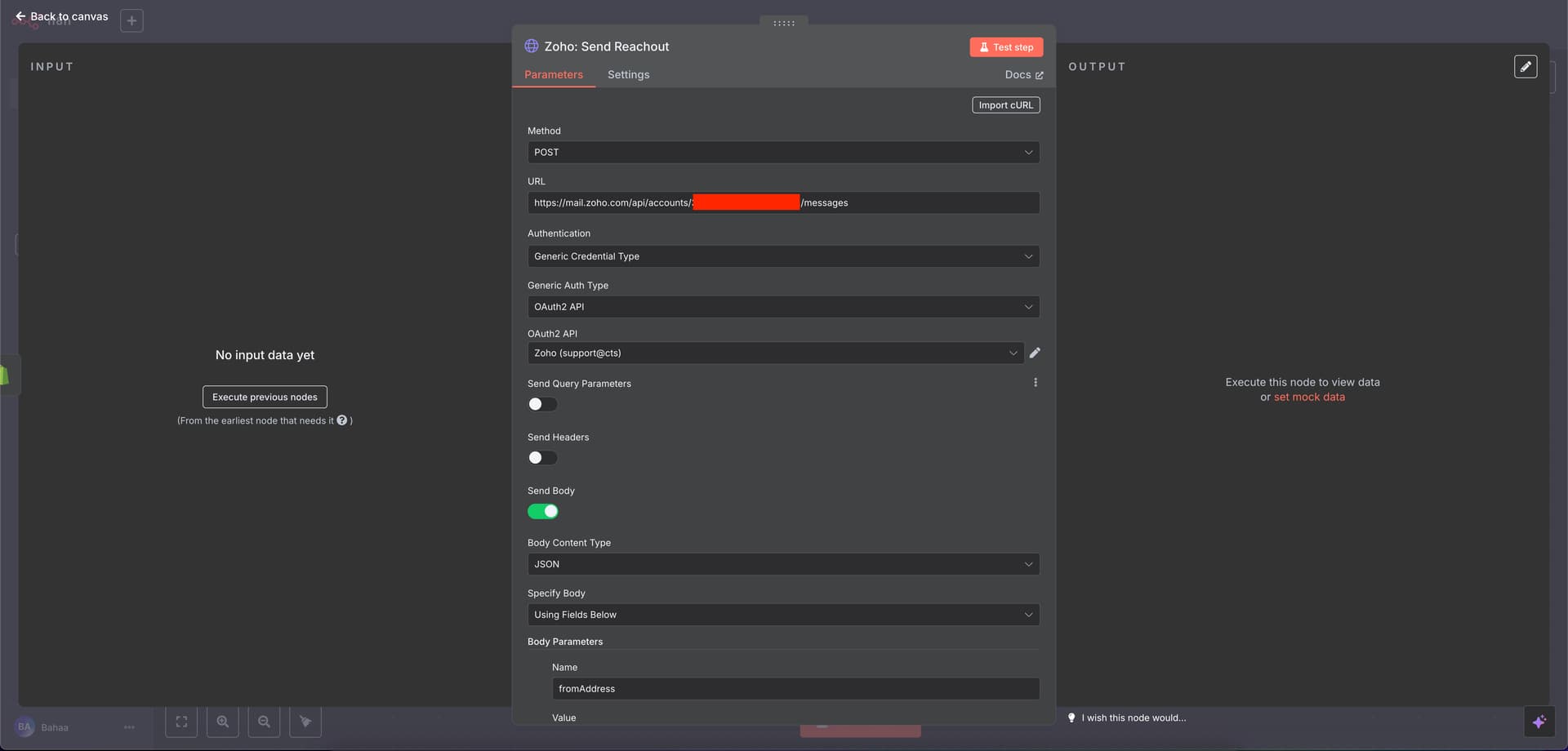Open the AI assistant sparkle button
The height and width of the screenshot is (751, 1568).
1539,722
